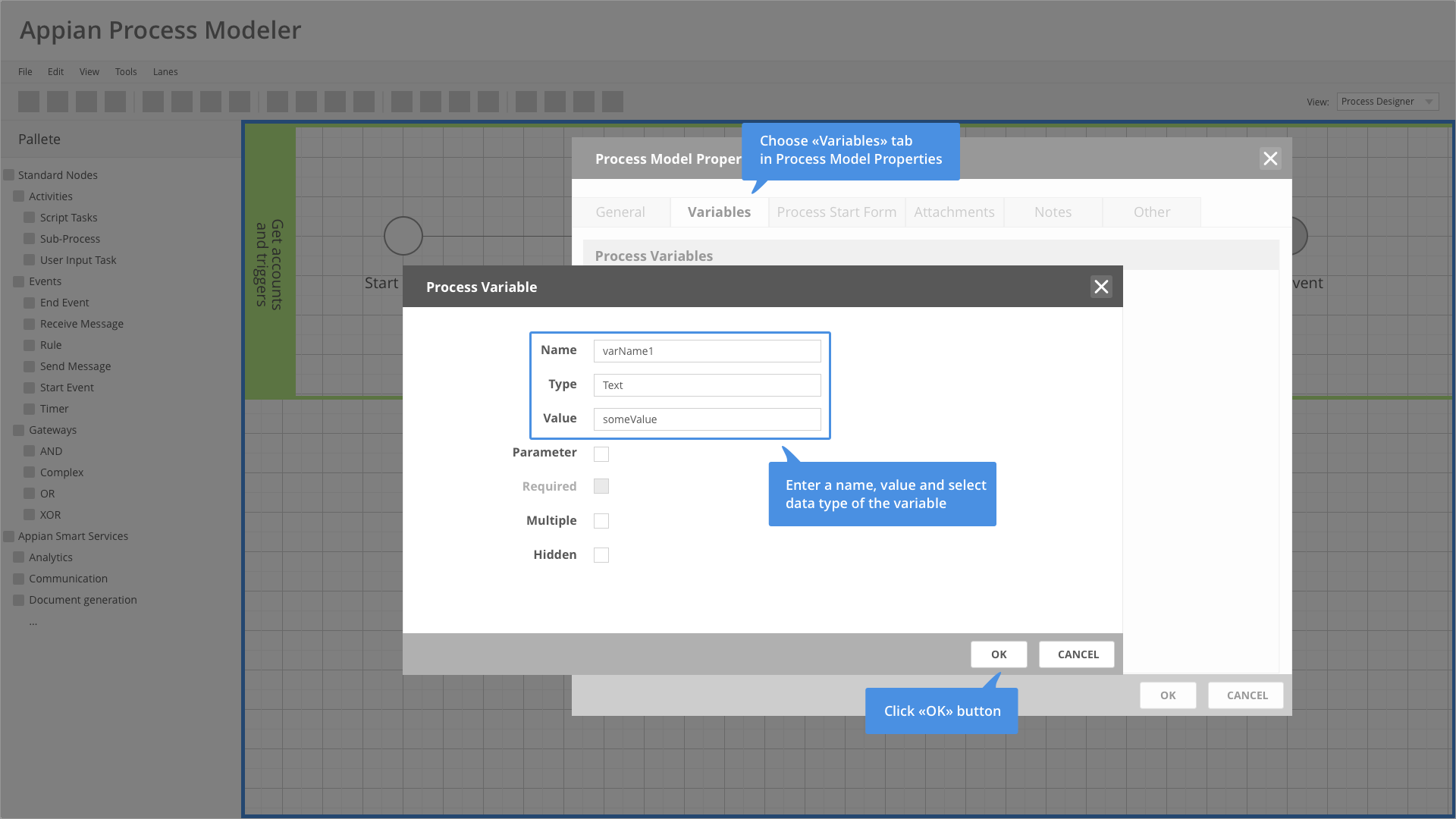Click OK in Process Variable dialog
Screen dimensions: 1456x819
click(999, 654)
